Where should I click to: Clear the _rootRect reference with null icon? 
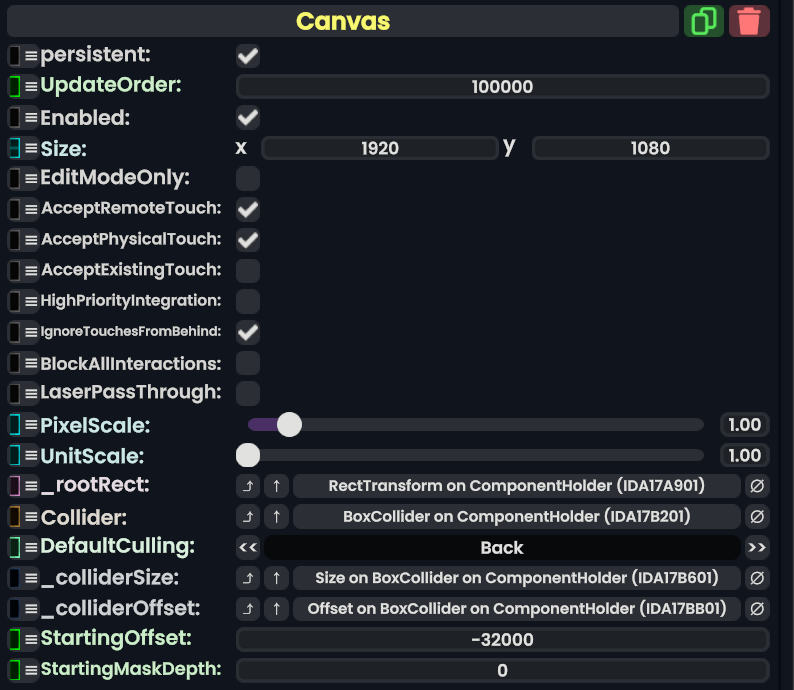tap(757, 487)
